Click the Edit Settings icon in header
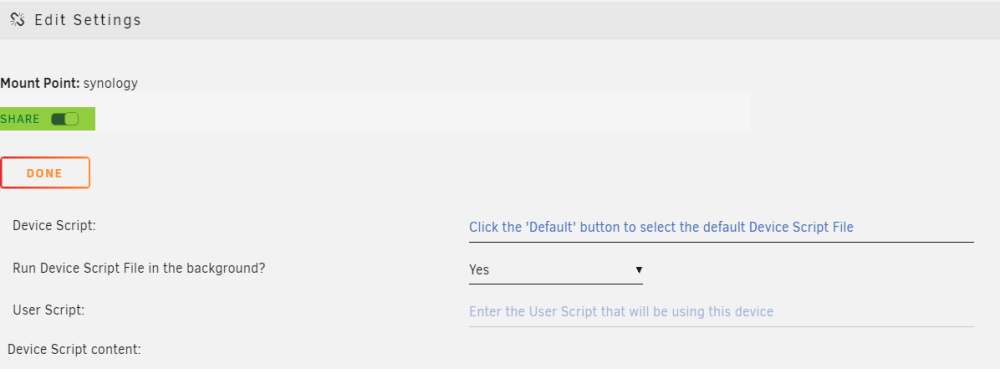The image size is (1000, 369). tap(17, 20)
